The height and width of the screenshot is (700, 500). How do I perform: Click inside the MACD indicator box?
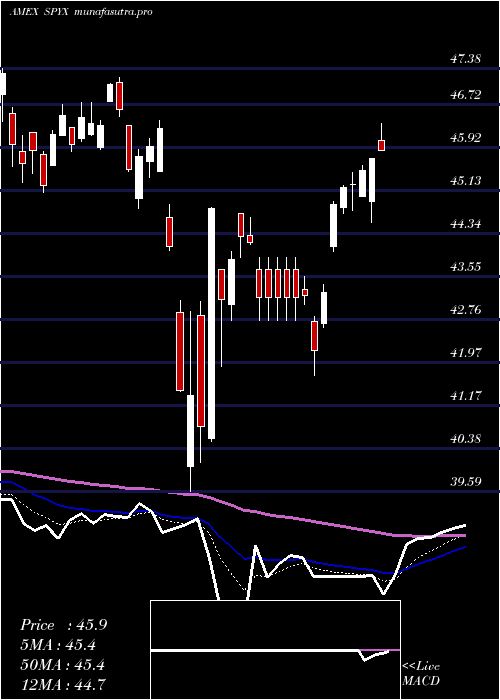click(x=275, y=650)
